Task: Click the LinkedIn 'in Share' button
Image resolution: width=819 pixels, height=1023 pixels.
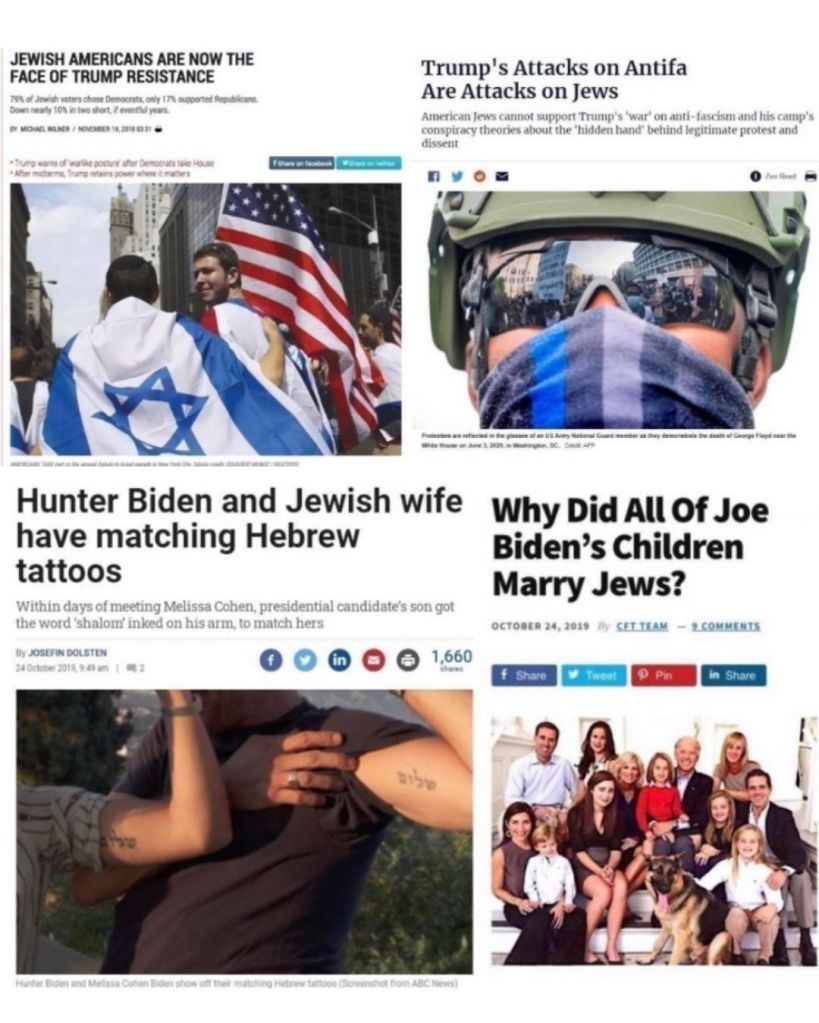Action: coord(734,675)
